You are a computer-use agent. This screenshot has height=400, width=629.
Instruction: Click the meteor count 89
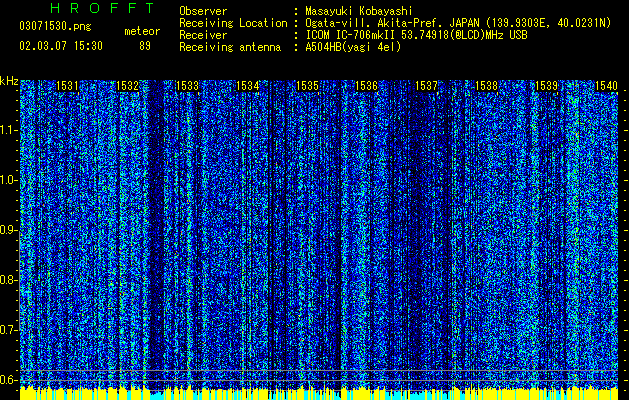tap(145, 46)
